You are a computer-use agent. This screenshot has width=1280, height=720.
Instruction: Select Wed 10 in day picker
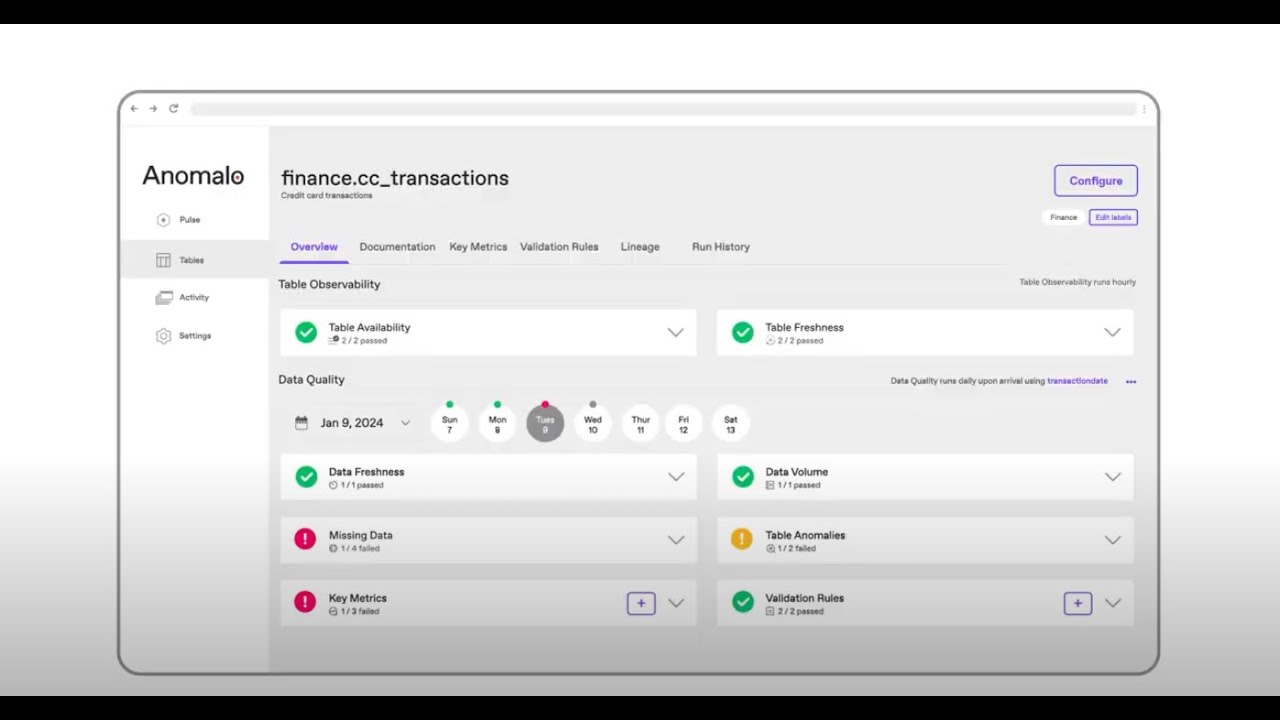(593, 424)
